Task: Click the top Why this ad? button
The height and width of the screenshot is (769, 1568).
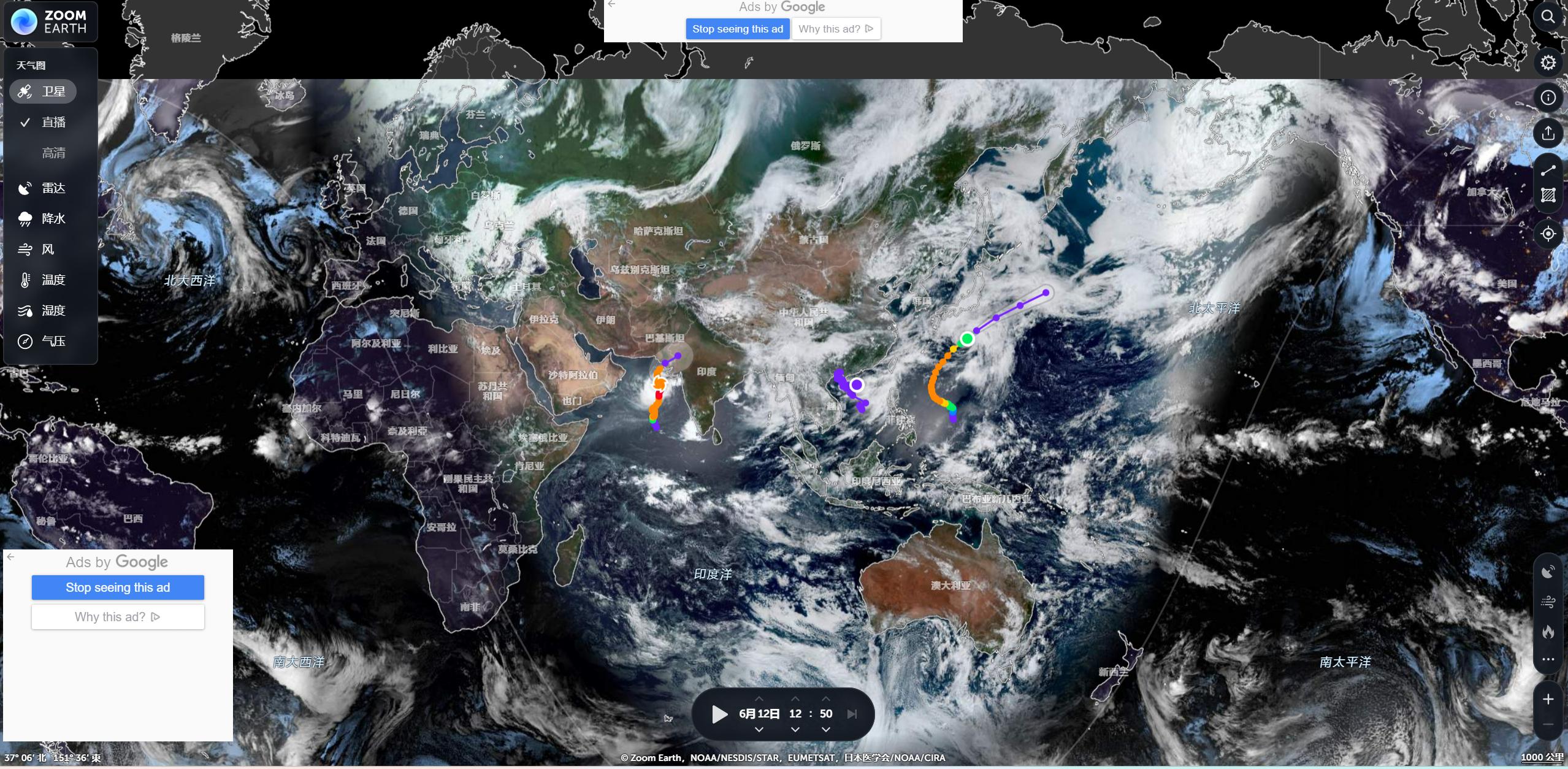Action: click(x=836, y=29)
